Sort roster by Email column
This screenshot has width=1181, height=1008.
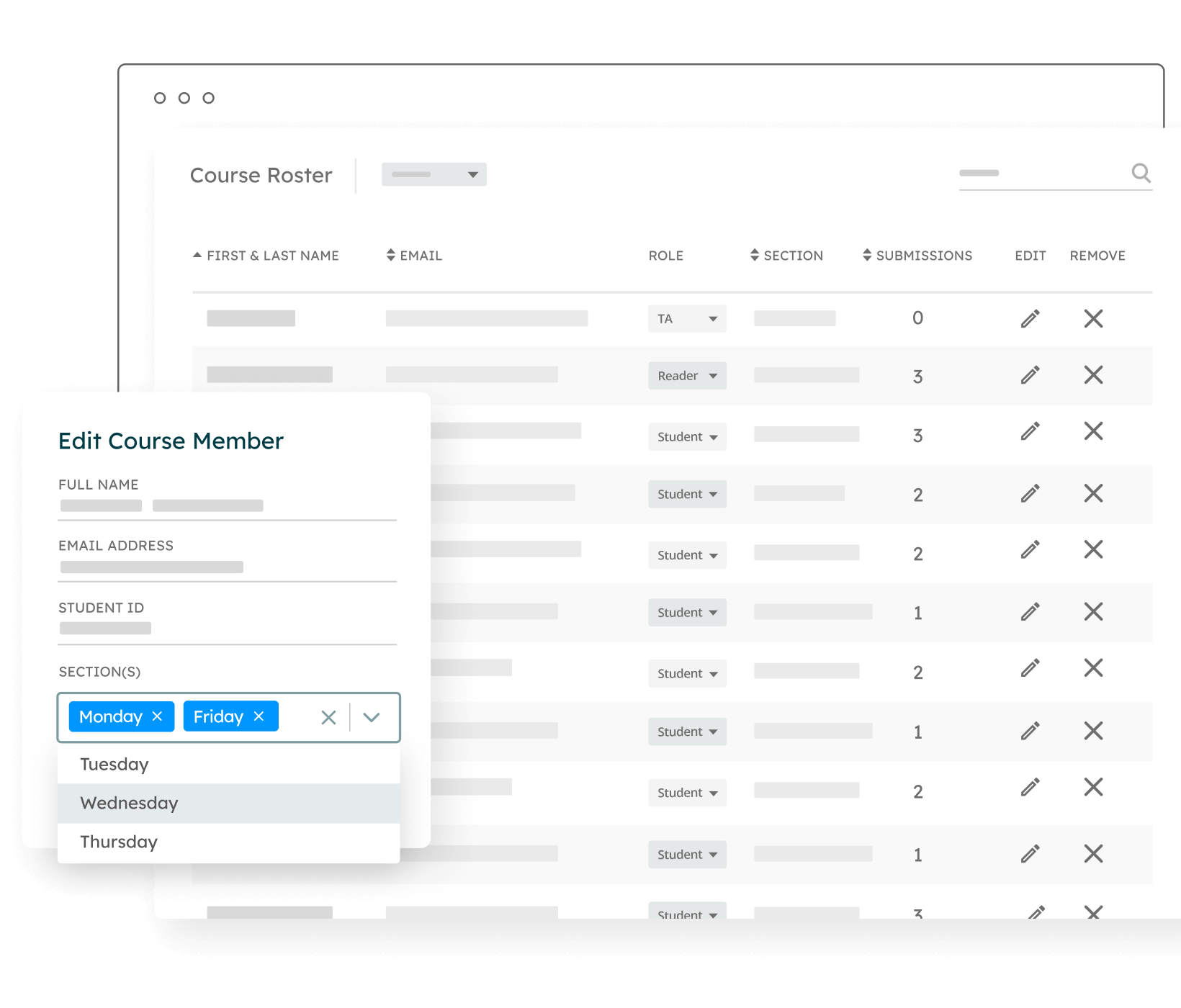[414, 256]
